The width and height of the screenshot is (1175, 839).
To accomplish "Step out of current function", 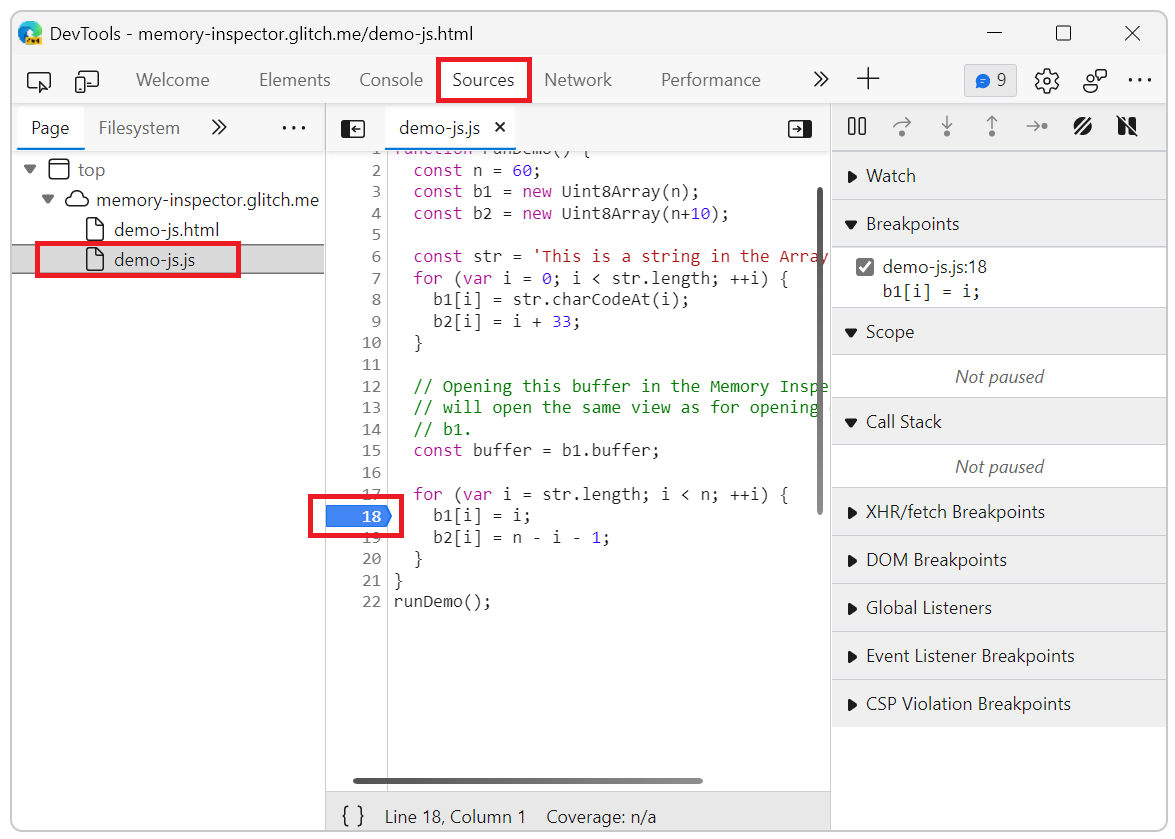I will point(992,127).
